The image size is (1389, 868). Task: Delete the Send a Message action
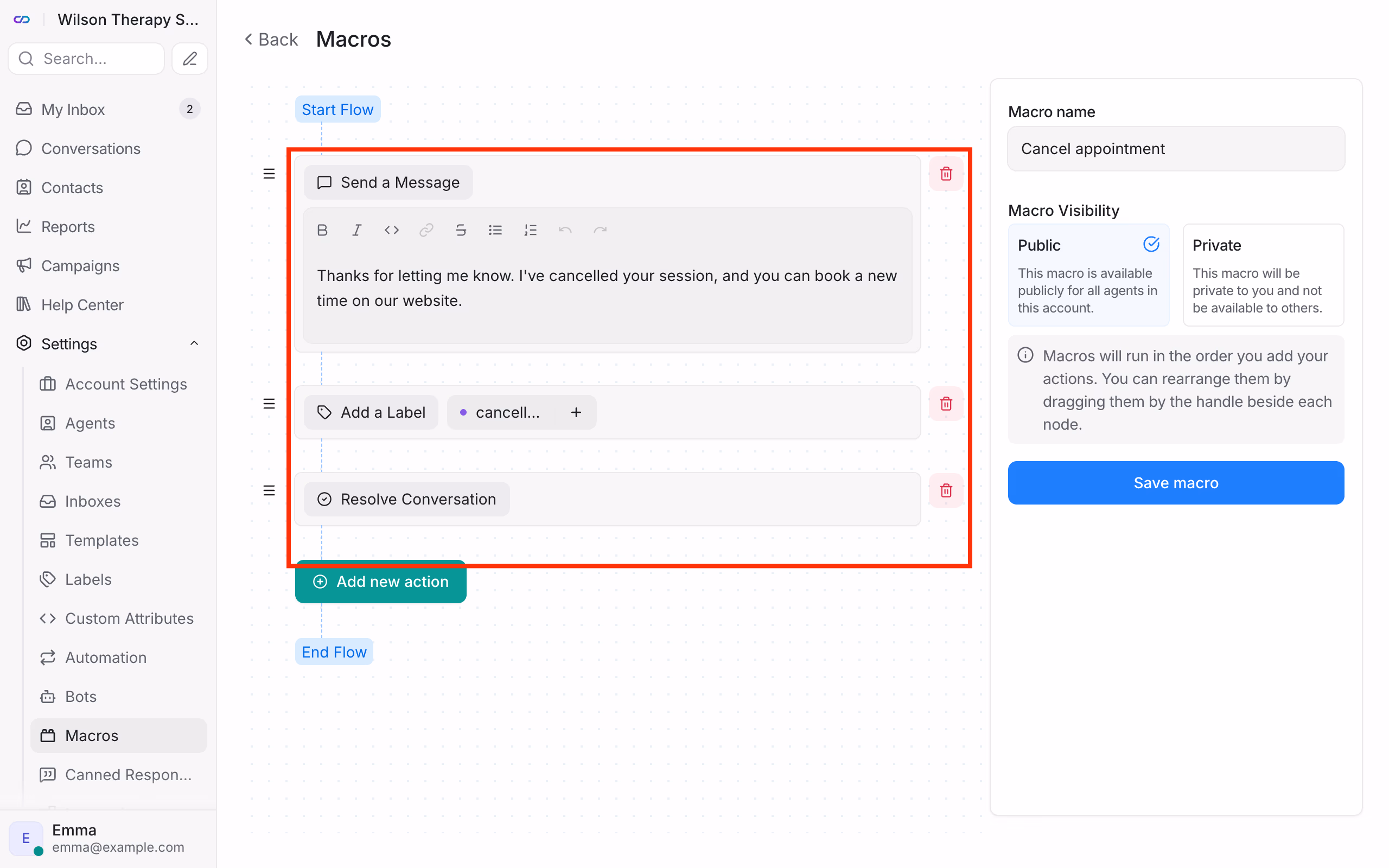pyautogui.click(x=946, y=174)
